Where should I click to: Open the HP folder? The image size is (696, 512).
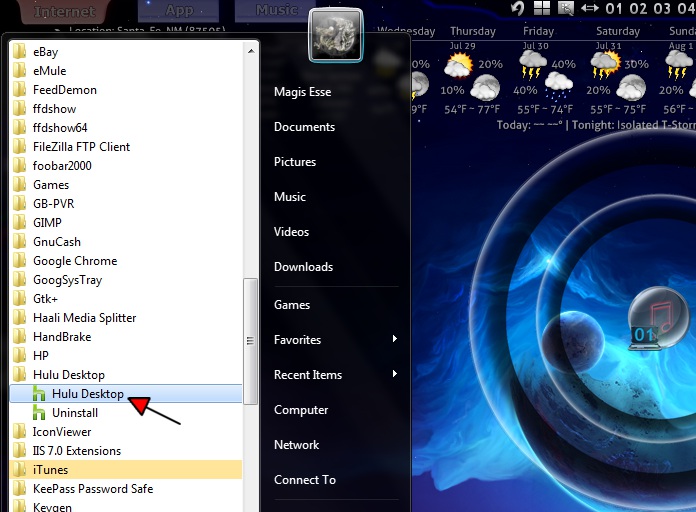(x=126, y=356)
